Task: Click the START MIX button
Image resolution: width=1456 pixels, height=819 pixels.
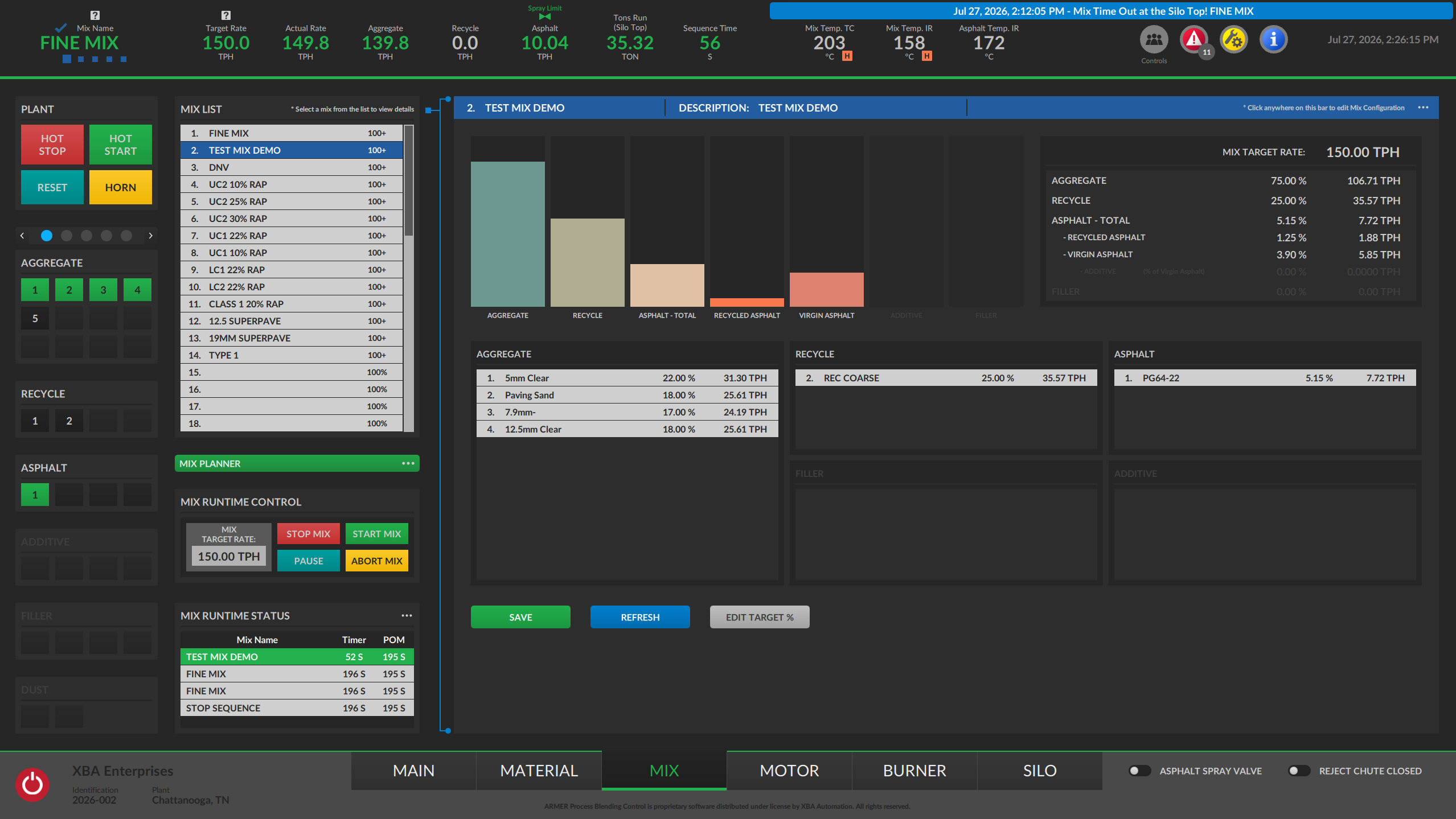Action: tap(376, 534)
